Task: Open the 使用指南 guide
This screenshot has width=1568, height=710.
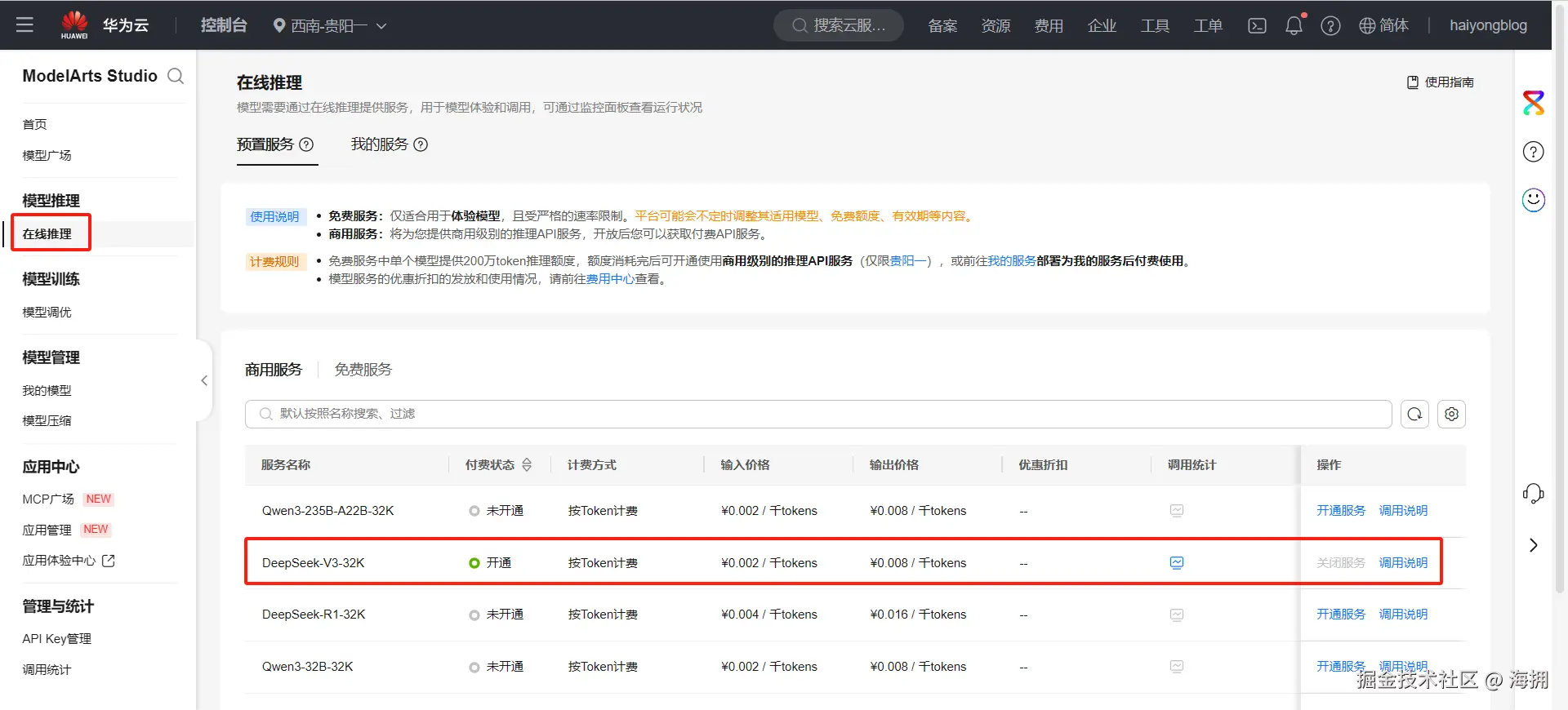Action: (1441, 82)
